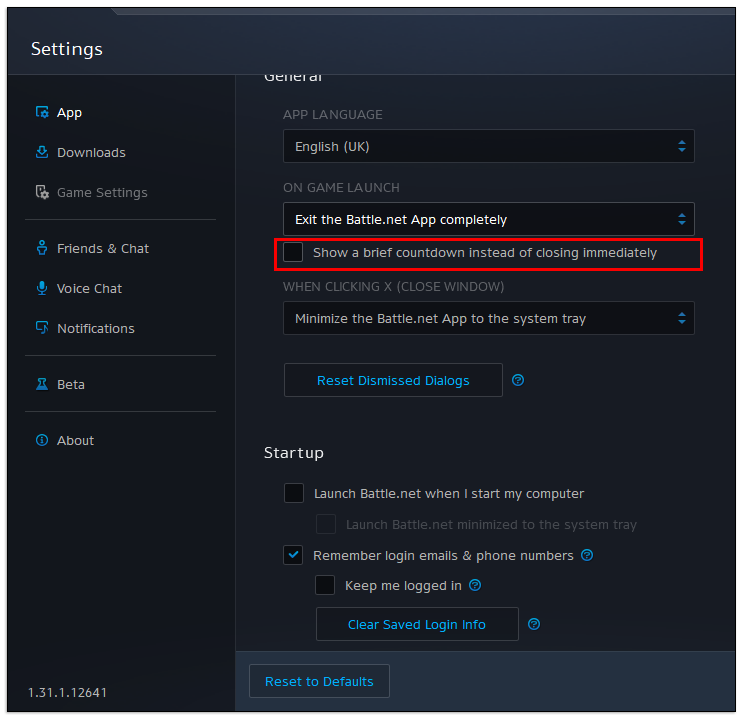Click help icon beside Keep me logged in
This screenshot has height=720, width=744.
click(475, 585)
